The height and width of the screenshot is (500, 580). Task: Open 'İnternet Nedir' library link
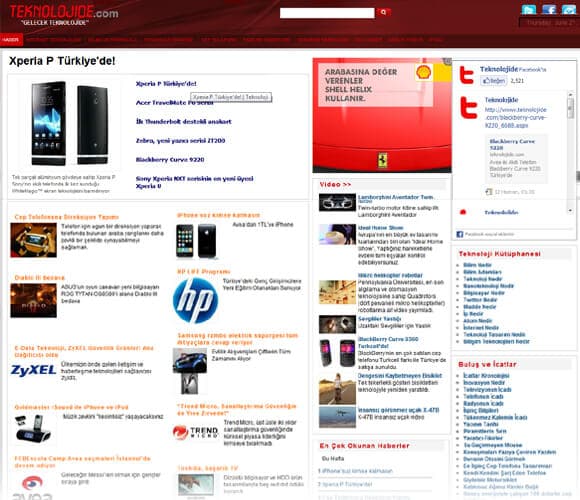(x=481, y=328)
